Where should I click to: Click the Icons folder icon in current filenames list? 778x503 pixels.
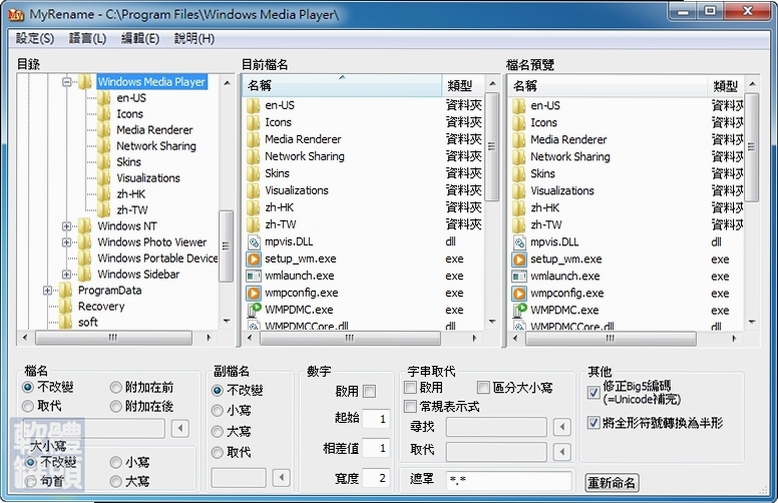(x=254, y=122)
